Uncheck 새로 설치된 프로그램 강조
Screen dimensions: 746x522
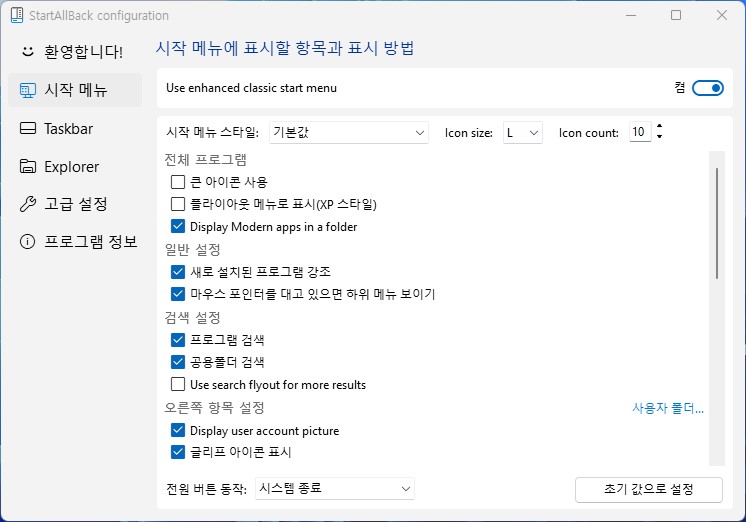pyautogui.click(x=177, y=272)
